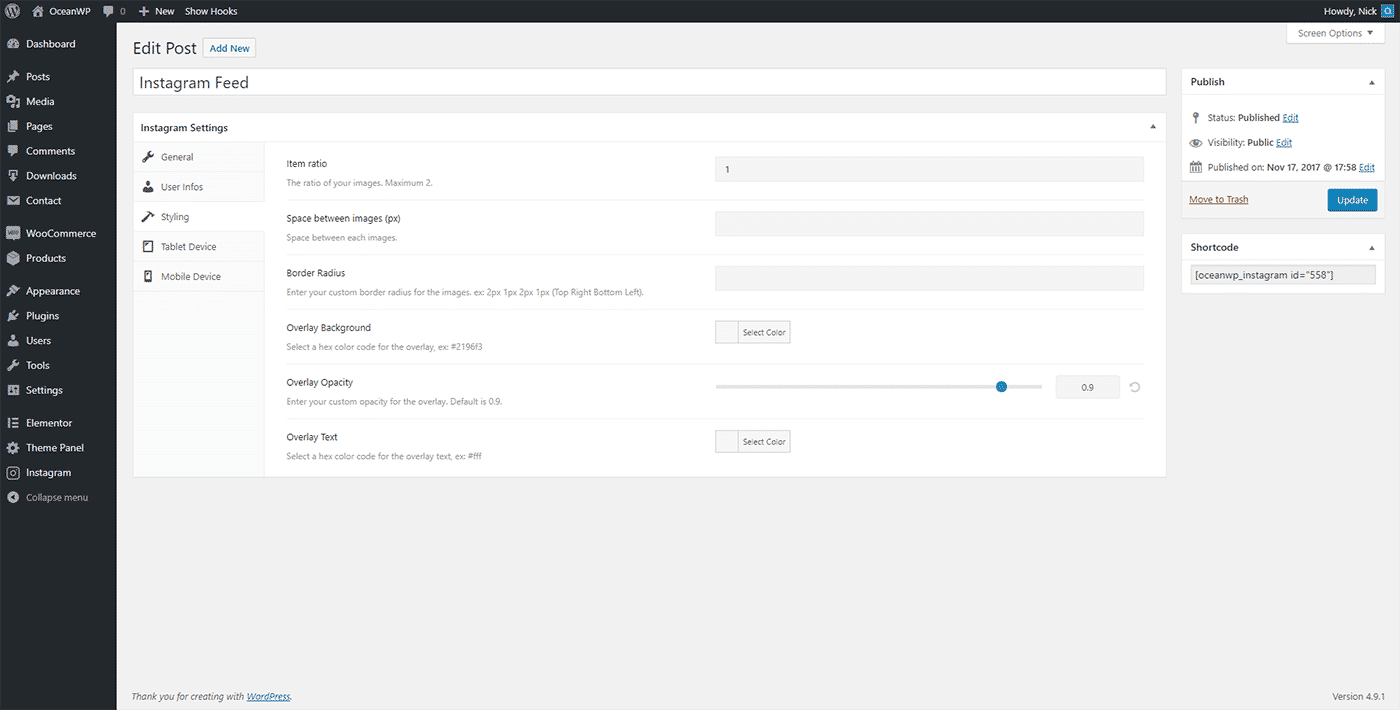Click the WordPress logo icon

[13, 11]
